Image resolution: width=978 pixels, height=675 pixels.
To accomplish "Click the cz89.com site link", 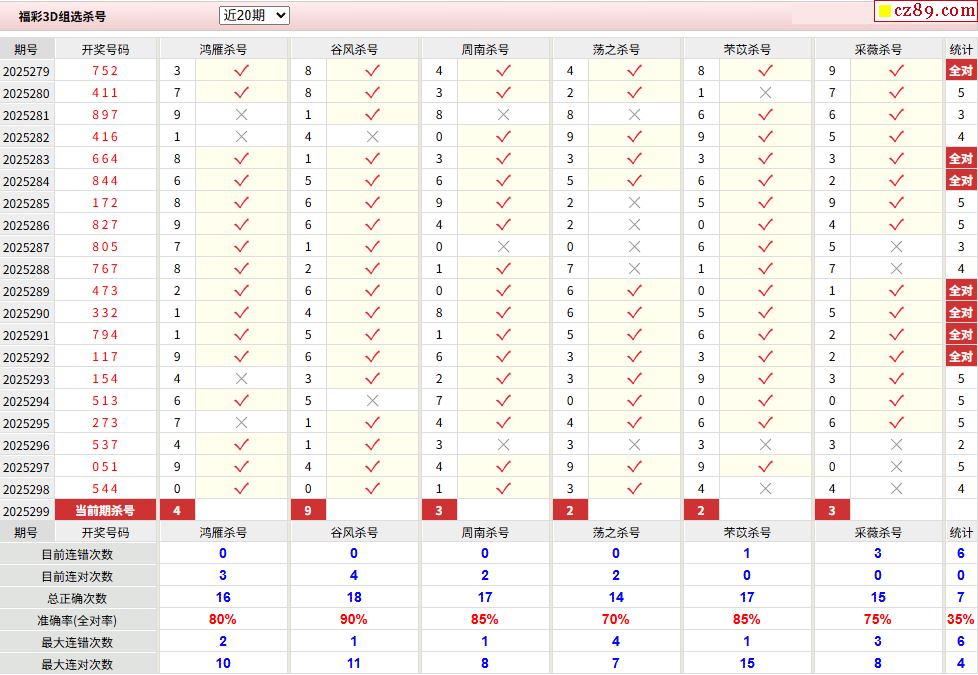I will coord(933,11).
